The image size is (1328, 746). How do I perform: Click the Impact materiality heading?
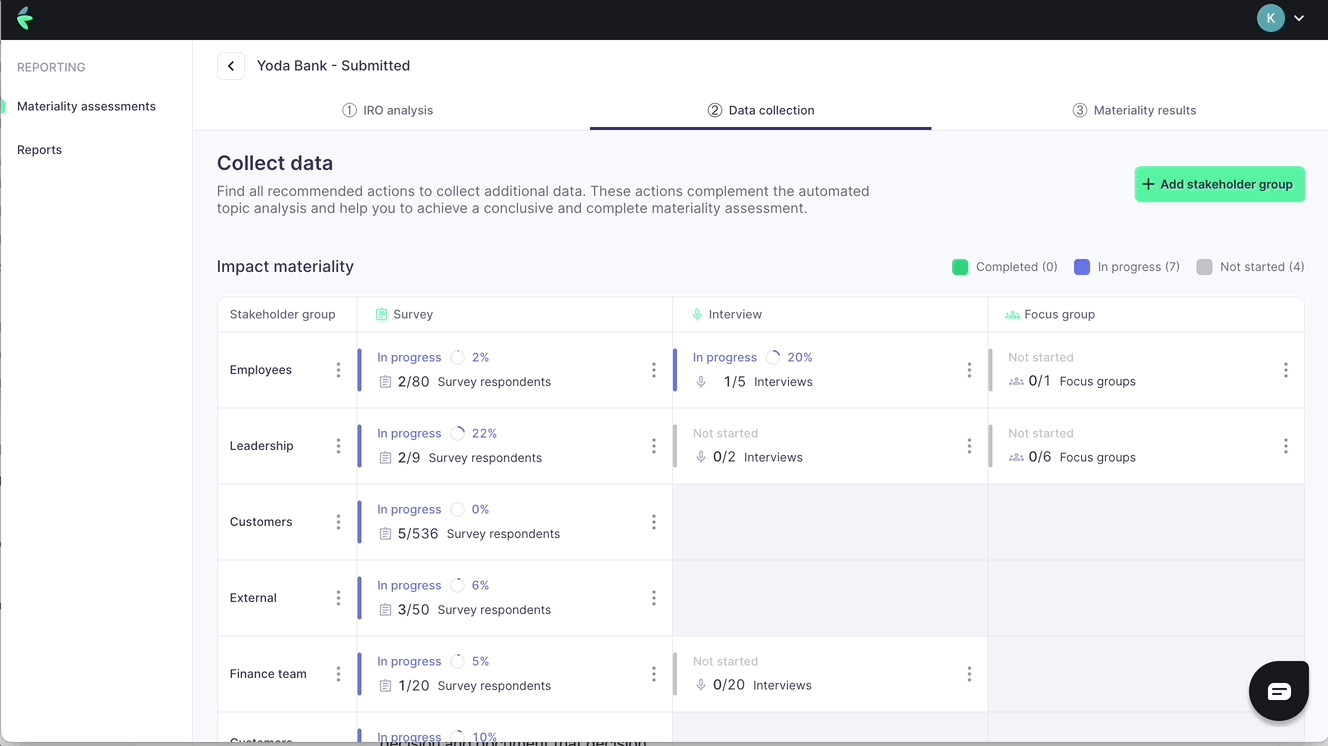285,267
